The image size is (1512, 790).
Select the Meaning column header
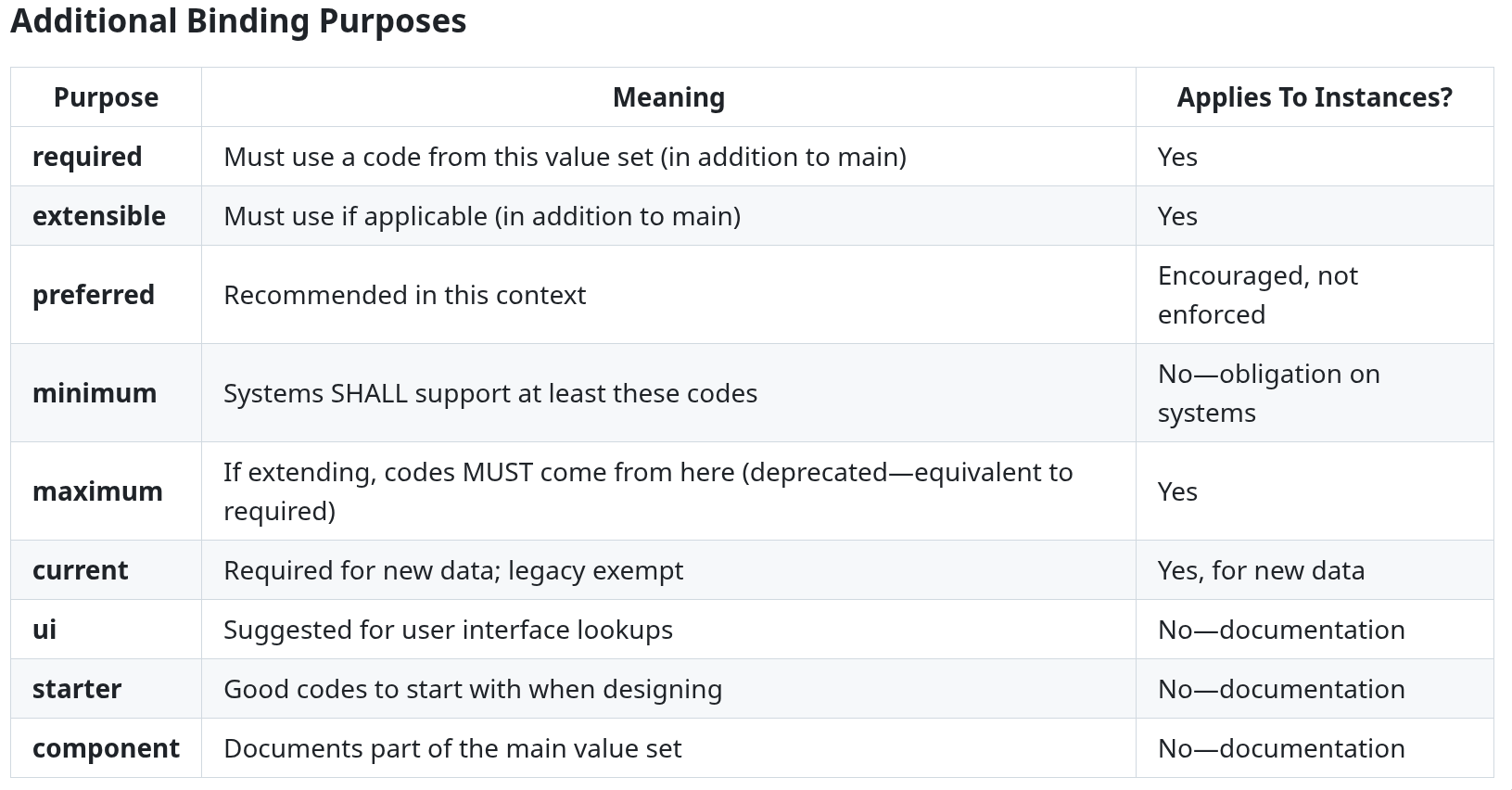pos(668,97)
